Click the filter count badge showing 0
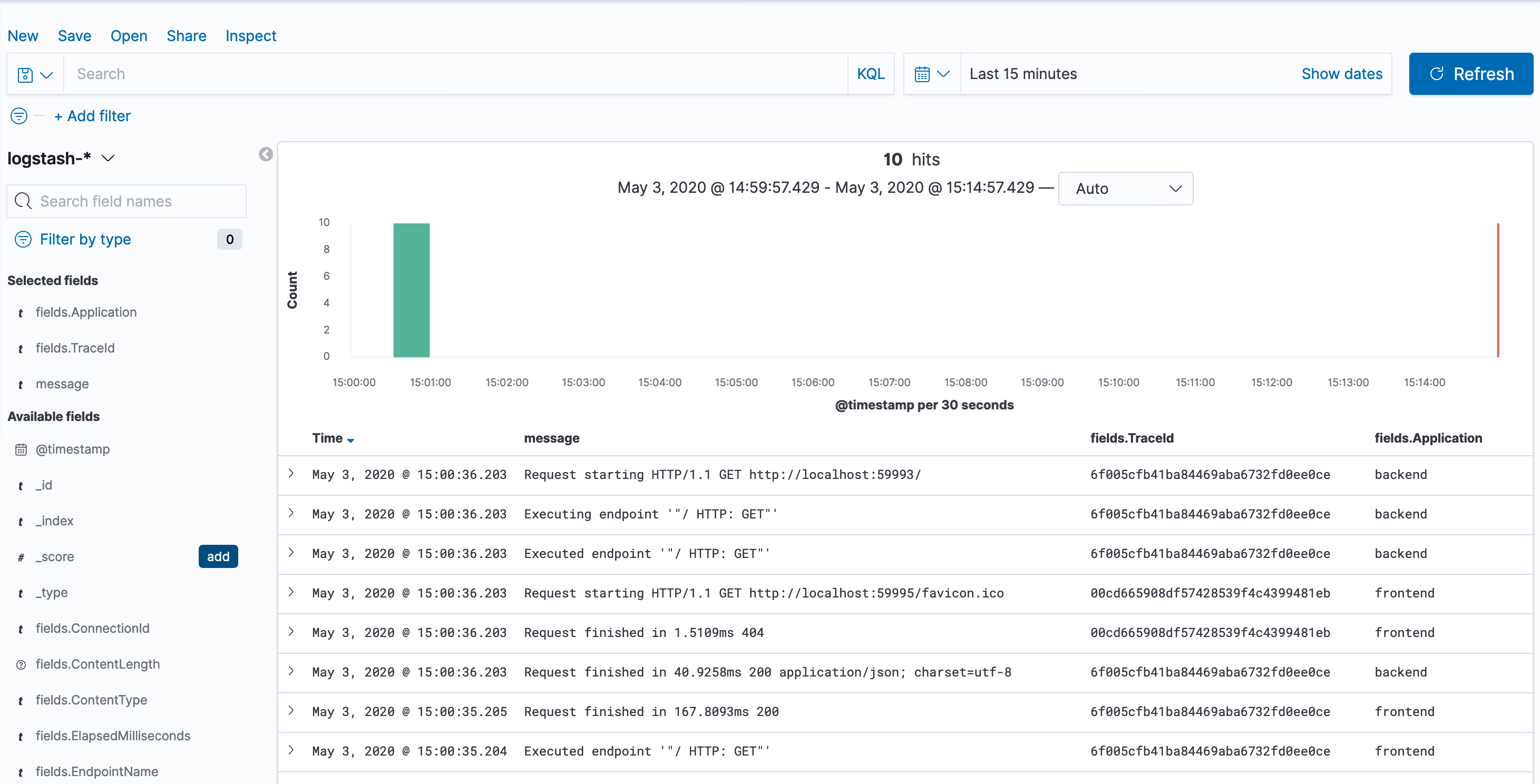1540x784 pixels. (x=230, y=240)
